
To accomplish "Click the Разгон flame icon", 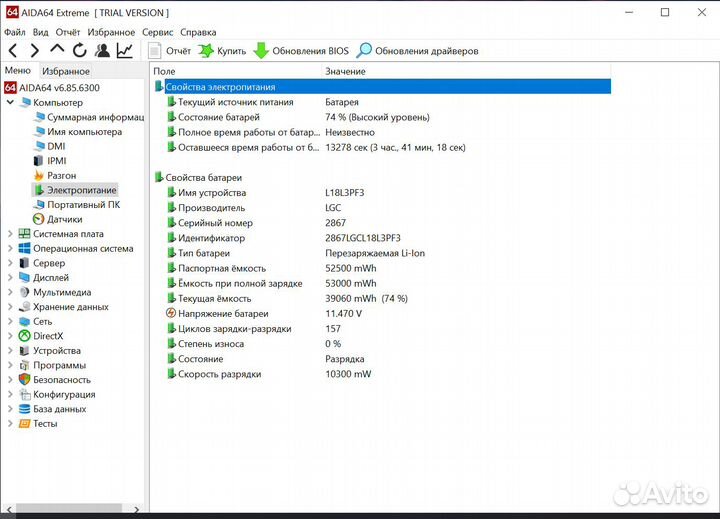I will pyautogui.click(x=39, y=175).
